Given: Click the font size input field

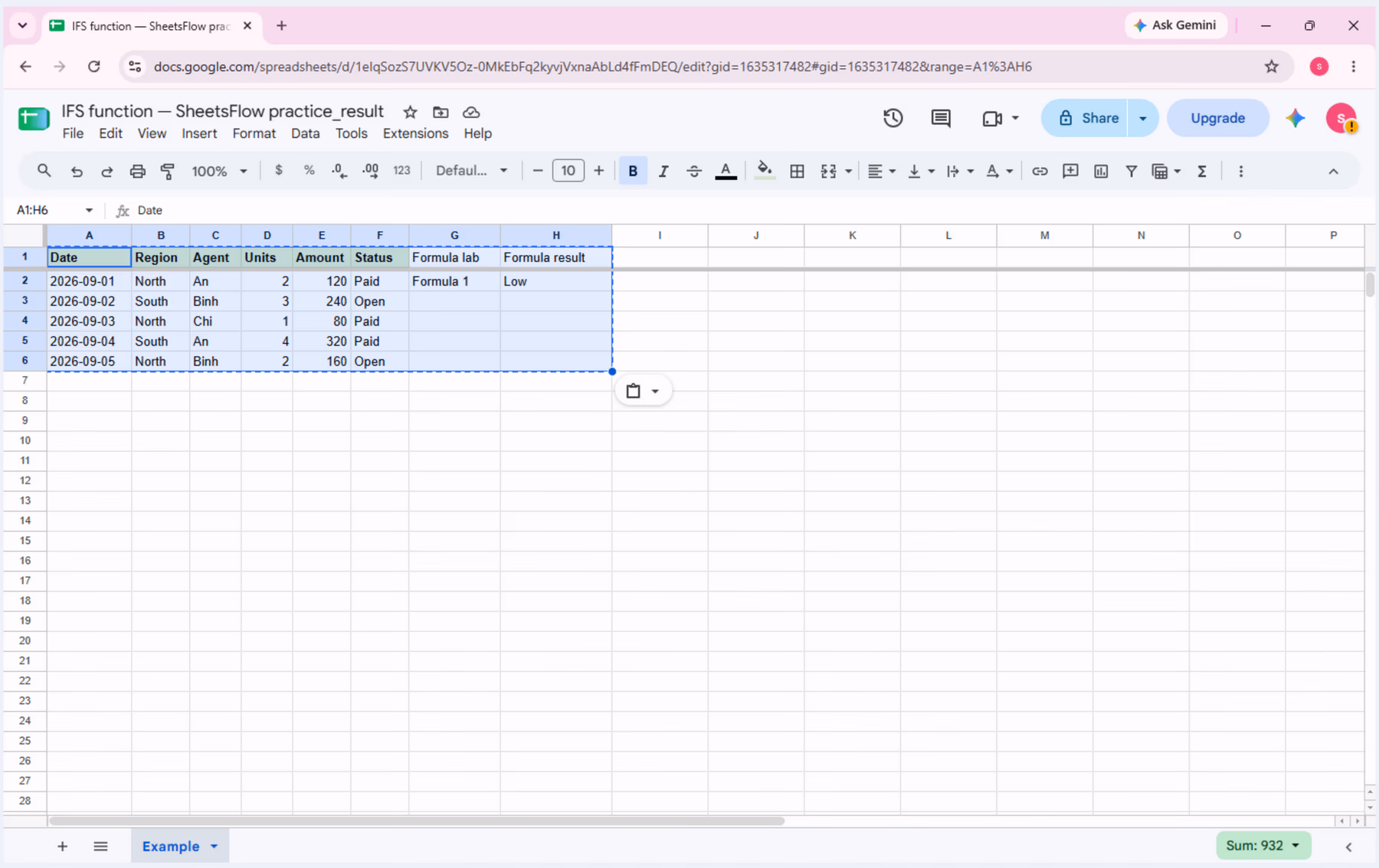Looking at the screenshot, I should tap(568, 171).
